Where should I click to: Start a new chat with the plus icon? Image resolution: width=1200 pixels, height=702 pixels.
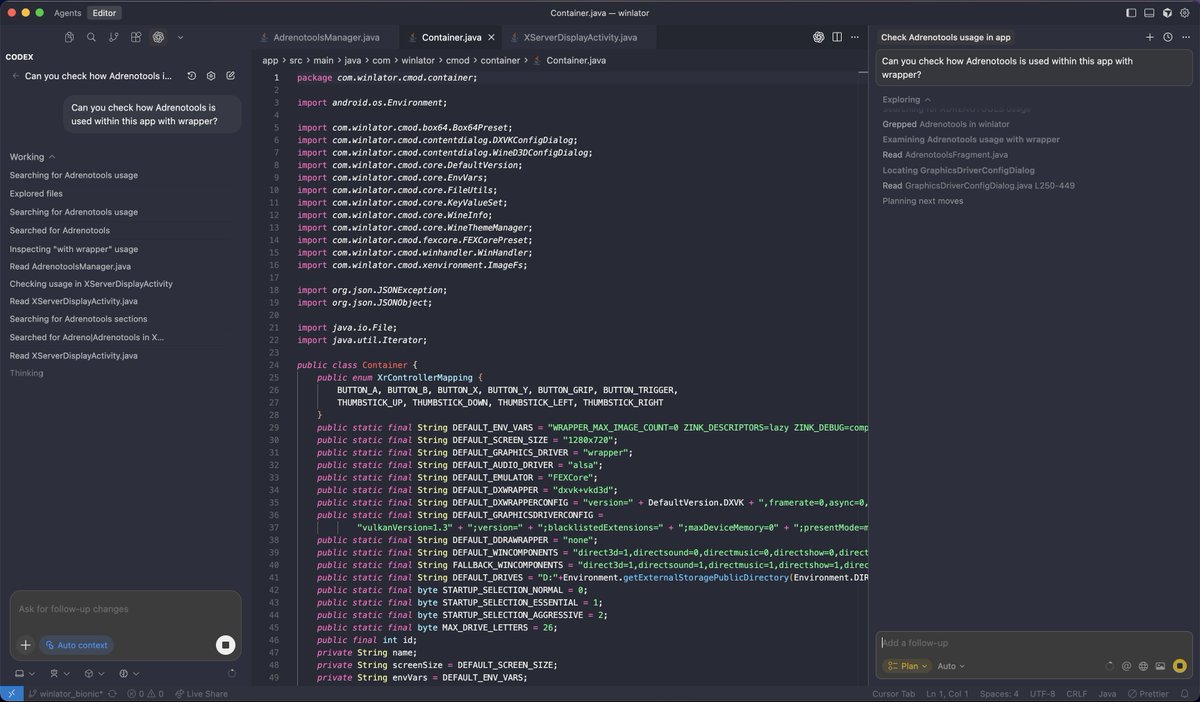1150,37
